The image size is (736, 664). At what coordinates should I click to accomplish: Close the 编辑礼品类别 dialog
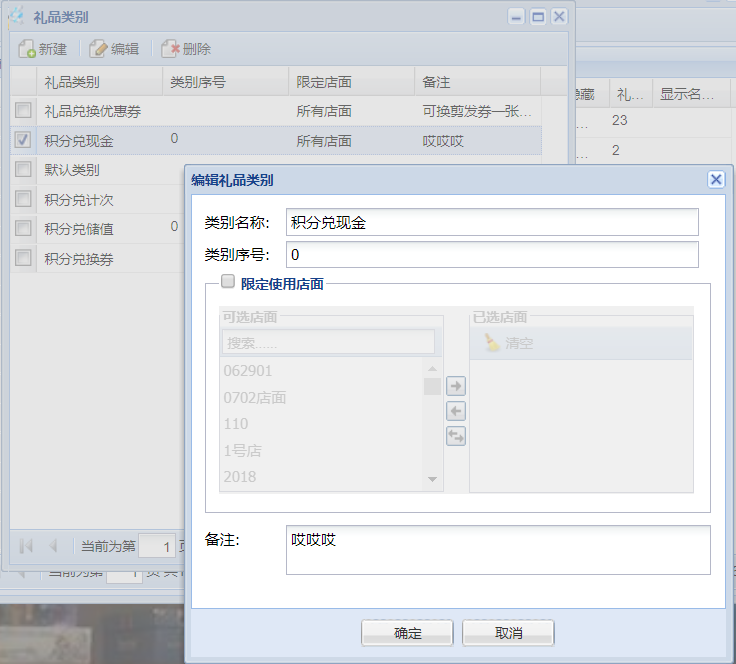716,179
